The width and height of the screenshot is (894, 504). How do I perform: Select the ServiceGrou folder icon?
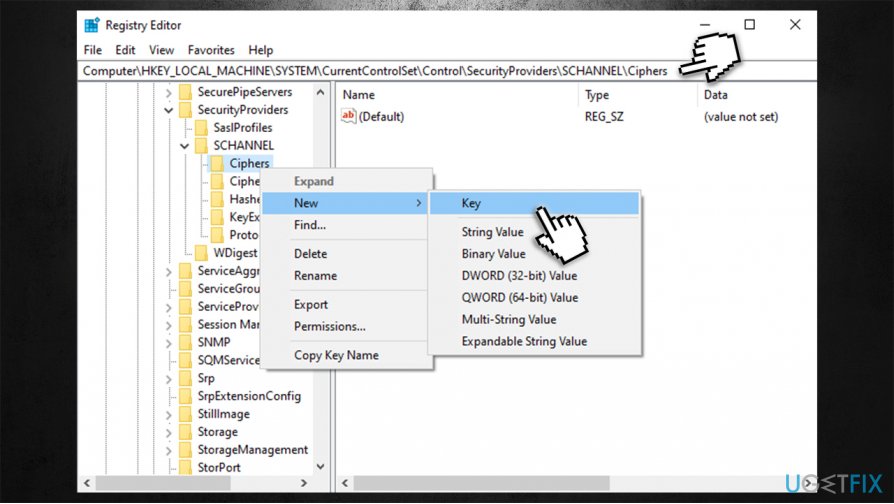pyautogui.click(x=185, y=288)
